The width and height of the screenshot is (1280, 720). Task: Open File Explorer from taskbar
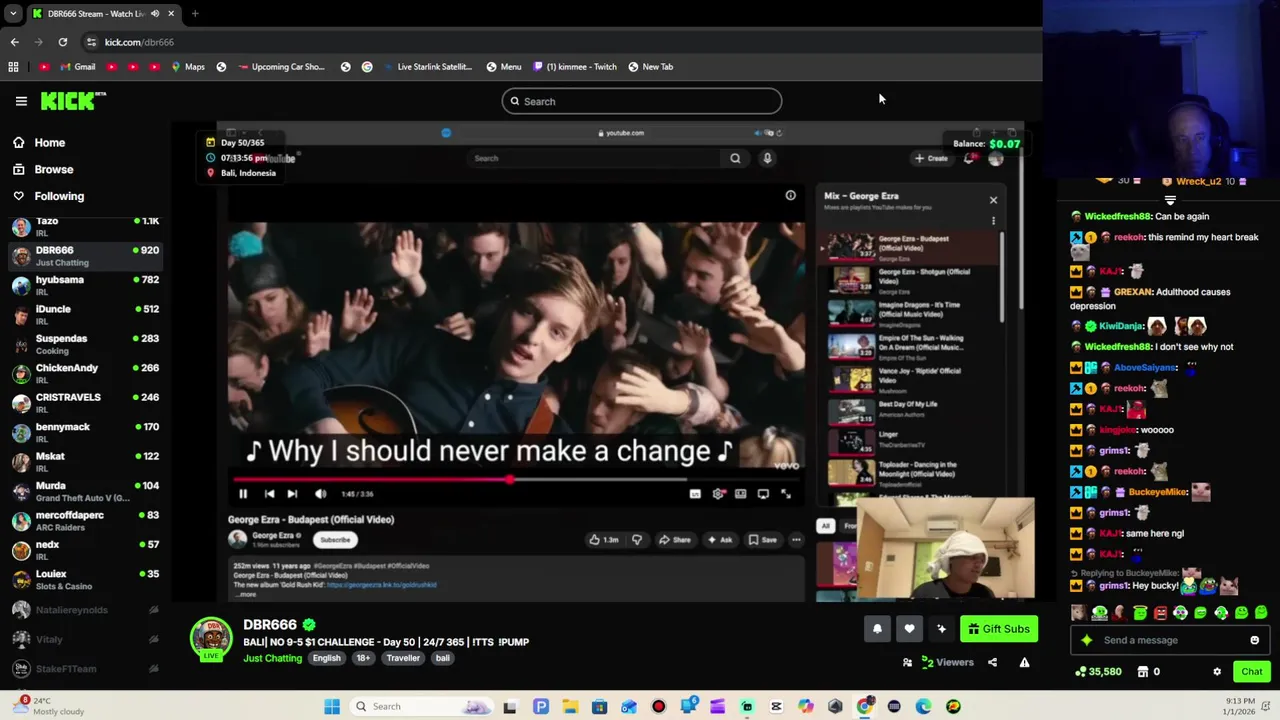coord(570,707)
